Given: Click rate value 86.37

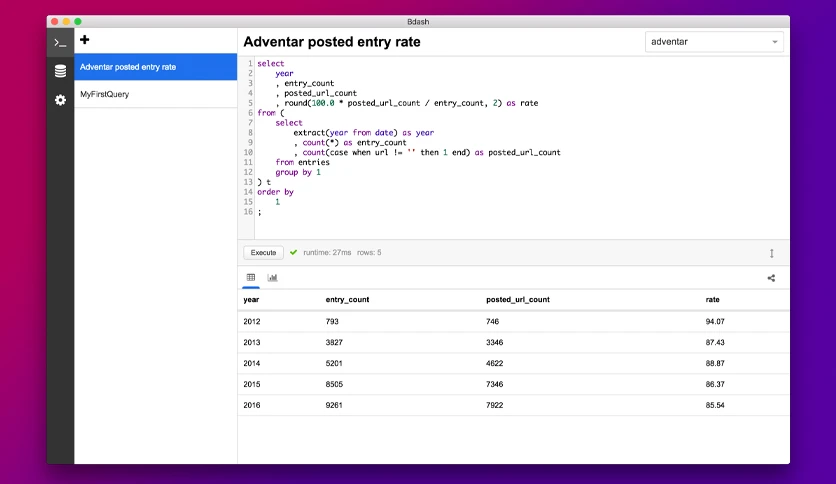Looking at the screenshot, I should point(715,384).
